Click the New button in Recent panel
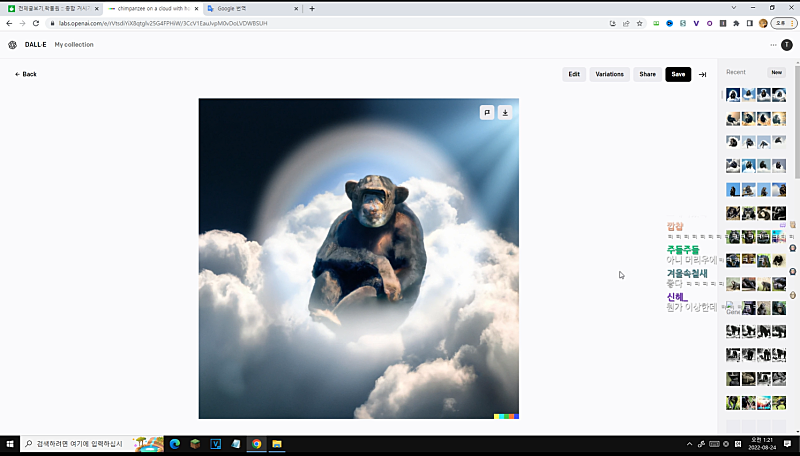 [x=776, y=72]
